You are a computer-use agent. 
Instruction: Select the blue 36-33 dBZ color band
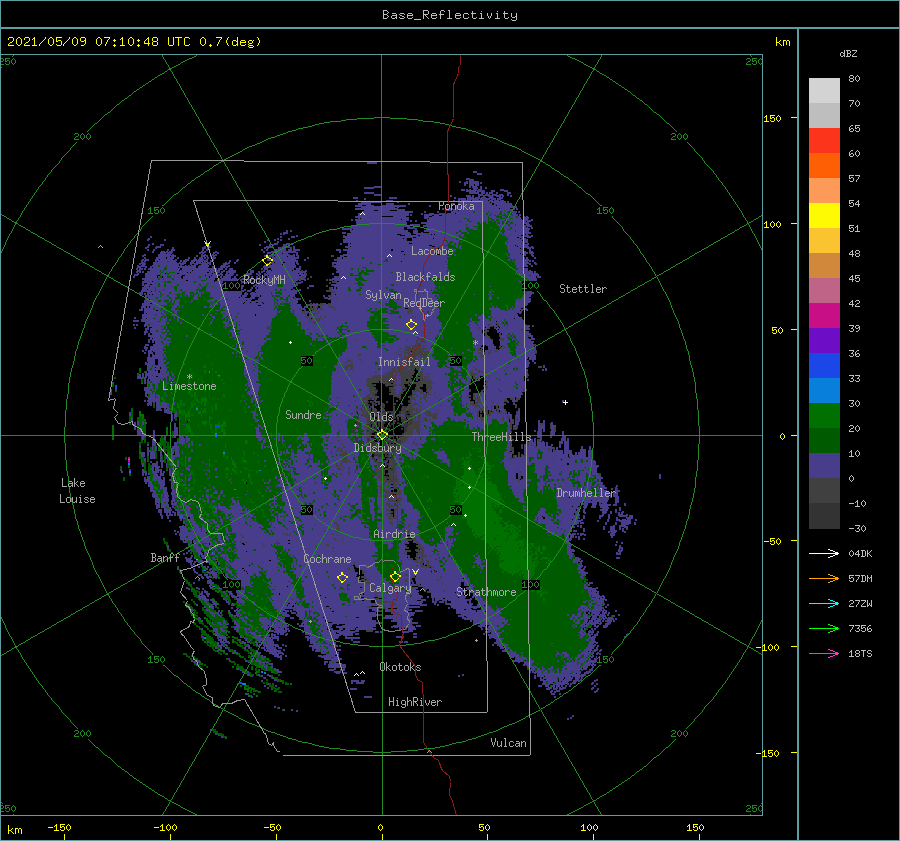coord(824,366)
